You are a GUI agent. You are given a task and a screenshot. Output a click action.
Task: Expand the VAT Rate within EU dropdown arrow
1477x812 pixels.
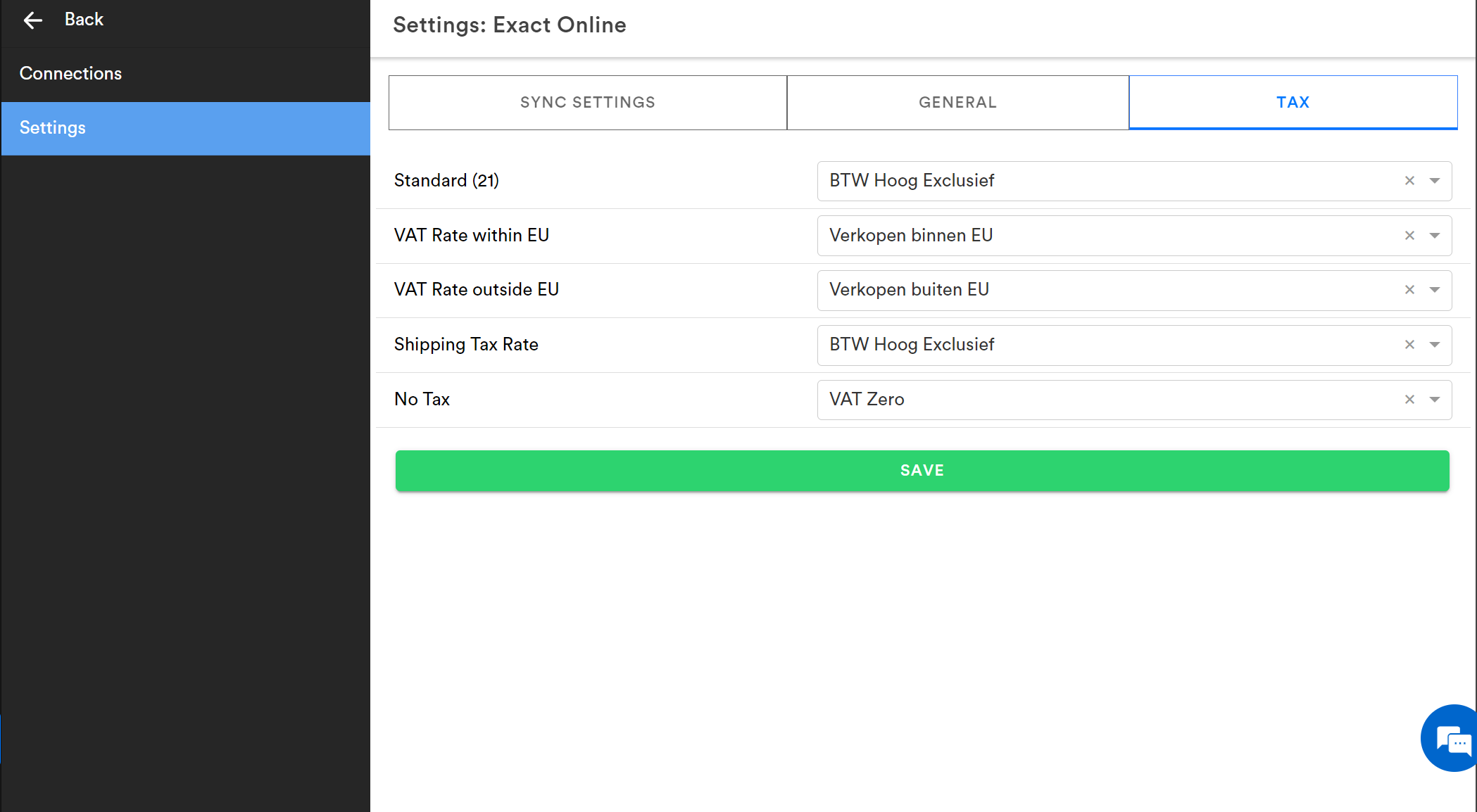coord(1435,236)
